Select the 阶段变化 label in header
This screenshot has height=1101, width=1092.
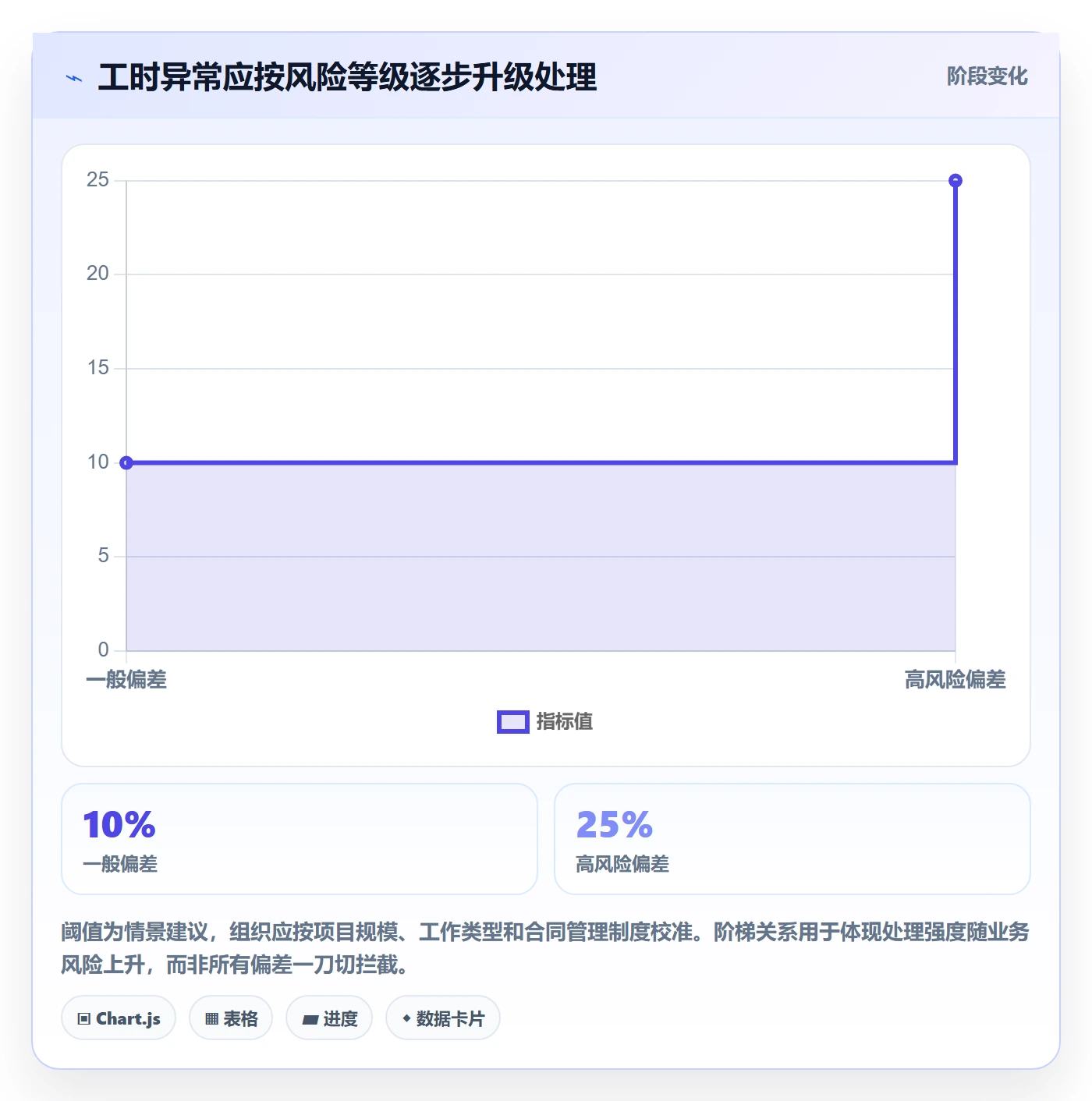(987, 76)
